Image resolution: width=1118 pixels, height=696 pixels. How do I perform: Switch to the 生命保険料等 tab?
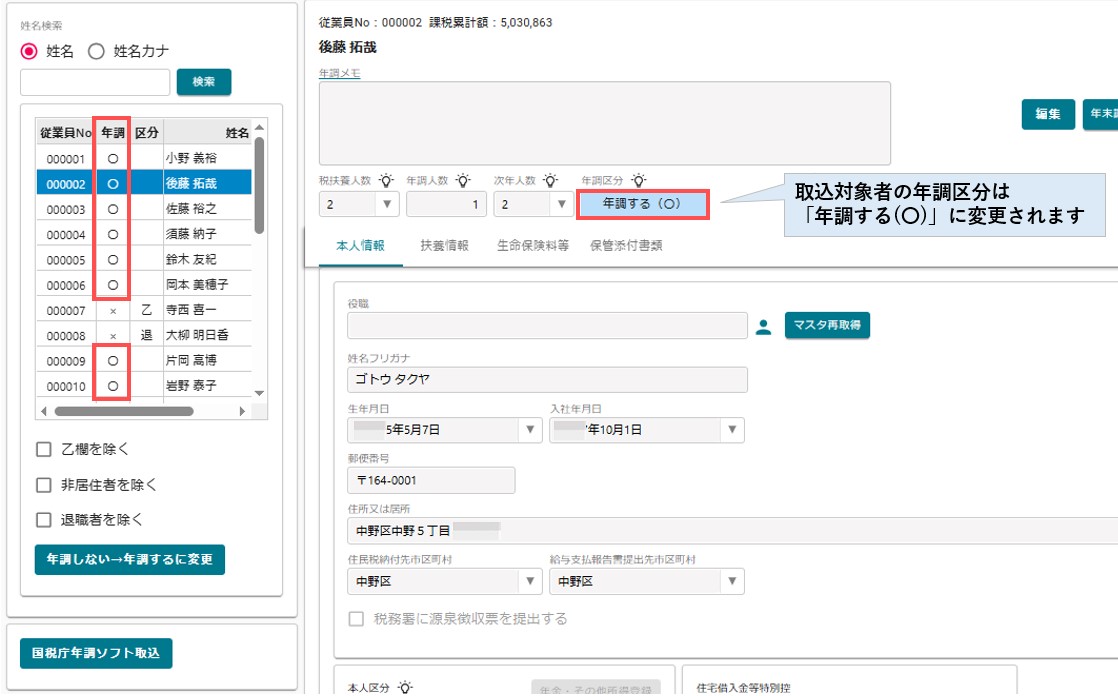(533, 245)
